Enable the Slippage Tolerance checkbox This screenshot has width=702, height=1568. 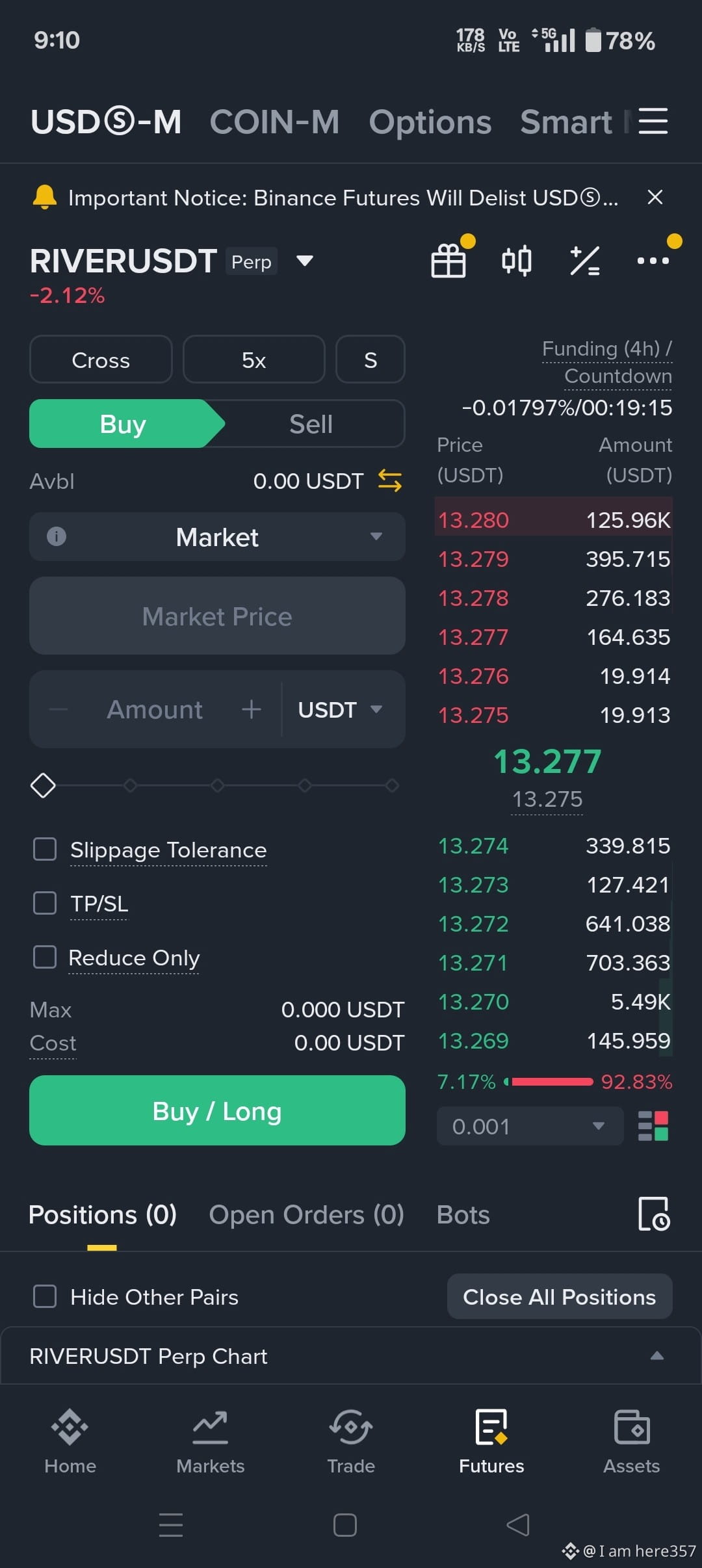(x=45, y=849)
